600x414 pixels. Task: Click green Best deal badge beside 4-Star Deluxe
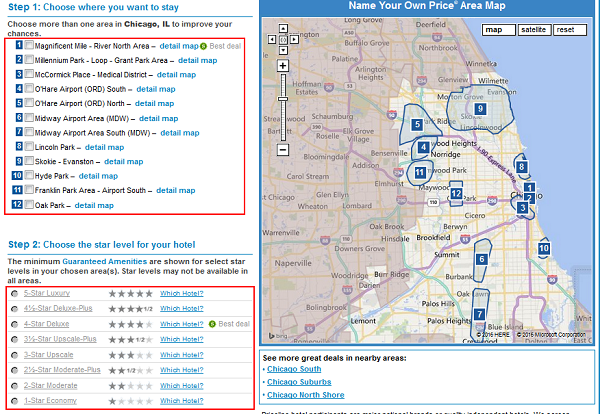[x=212, y=324]
